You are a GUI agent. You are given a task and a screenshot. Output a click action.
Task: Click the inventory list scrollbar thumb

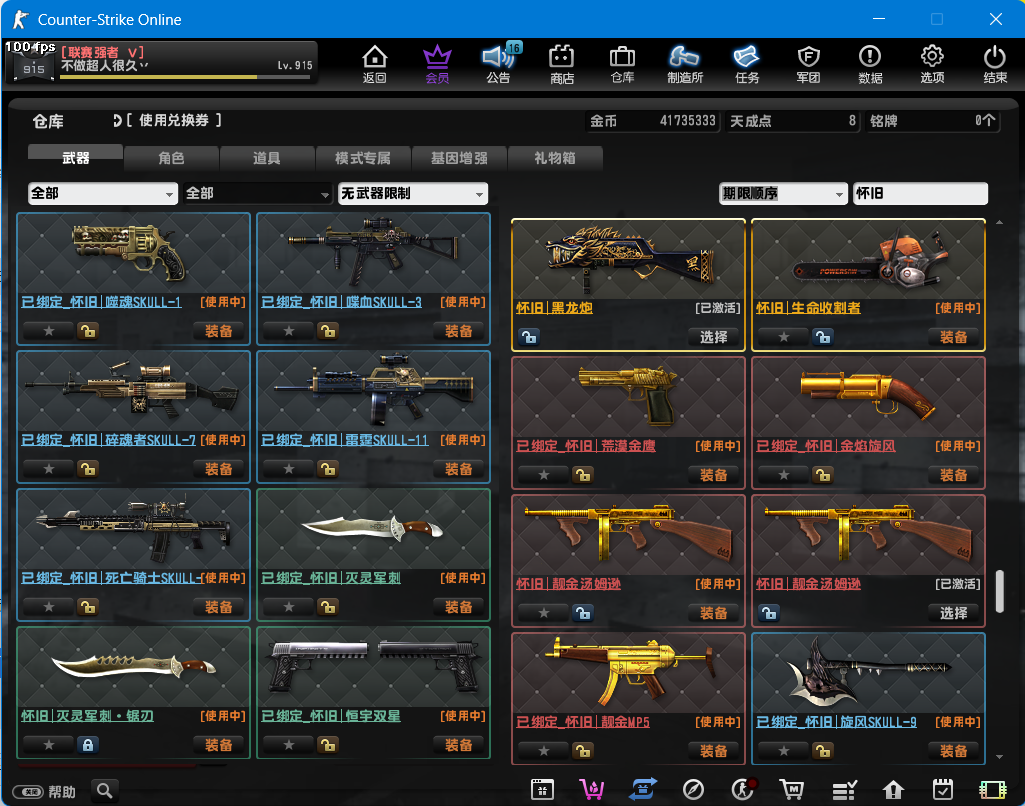1000,592
